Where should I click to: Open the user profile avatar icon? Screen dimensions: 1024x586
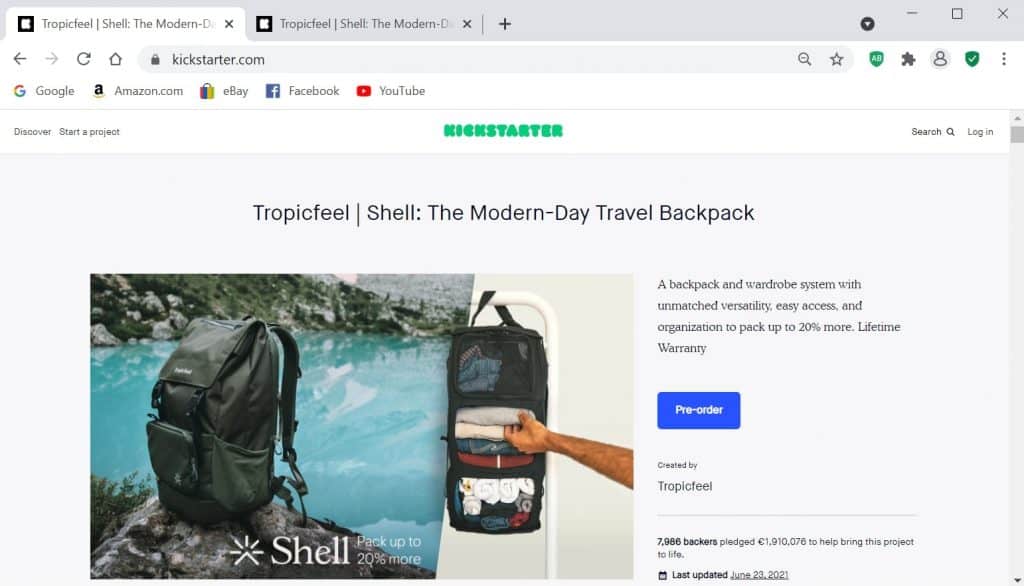coord(940,59)
